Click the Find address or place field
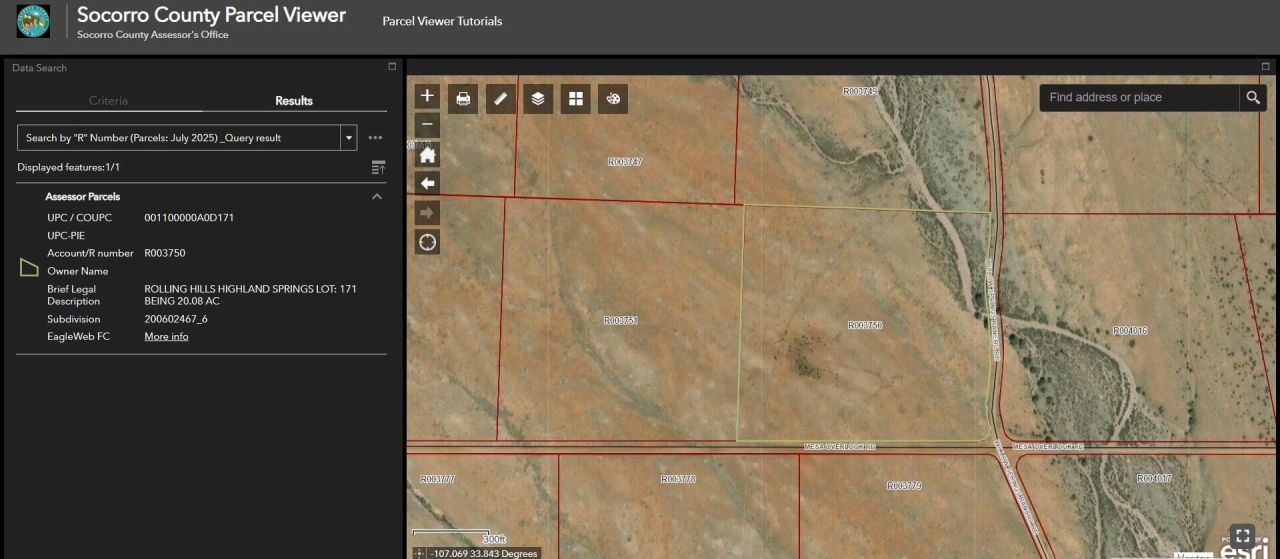1280x559 pixels. coord(1138,97)
